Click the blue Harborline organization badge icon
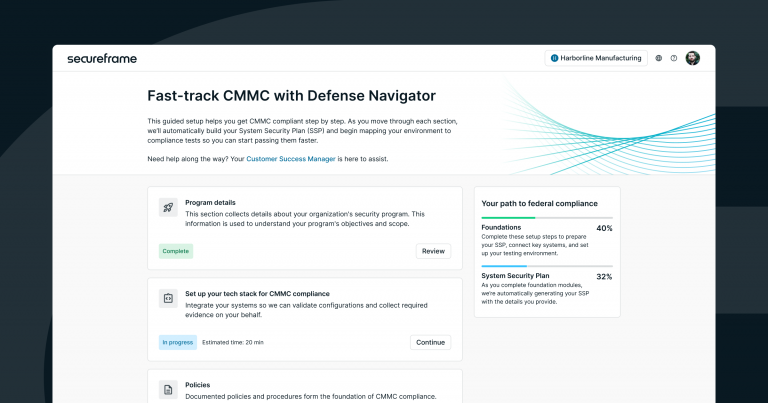This screenshot has height=403, width=768. click(x=554, y=58)
